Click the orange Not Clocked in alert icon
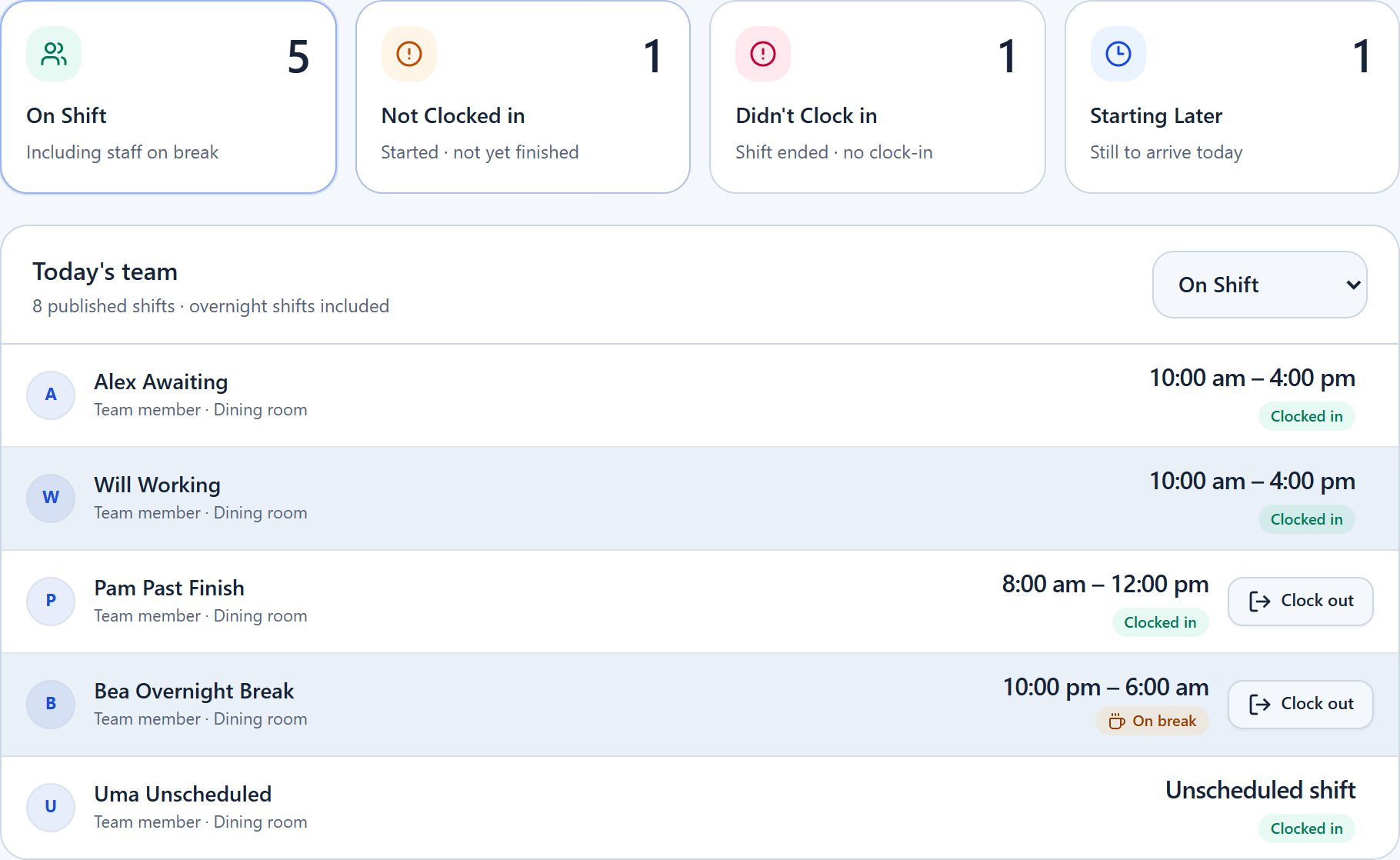This screenshot has height=860, width=1400. [x=409, y=54]
